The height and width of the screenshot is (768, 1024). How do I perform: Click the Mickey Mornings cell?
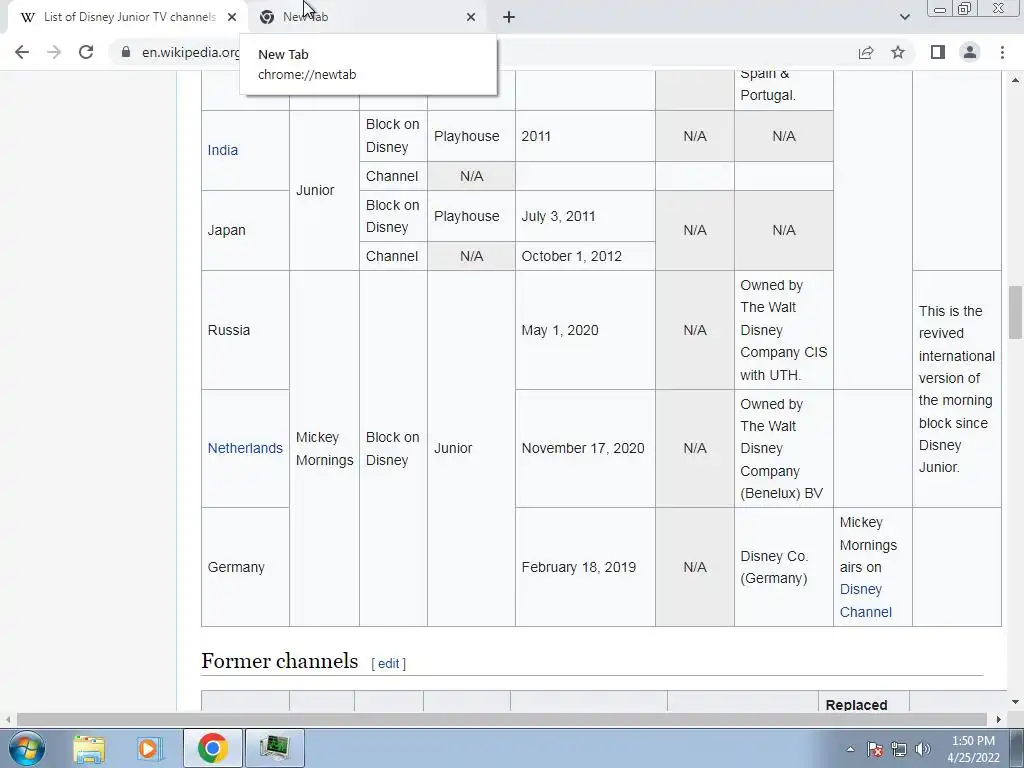(x=324, y=448)
